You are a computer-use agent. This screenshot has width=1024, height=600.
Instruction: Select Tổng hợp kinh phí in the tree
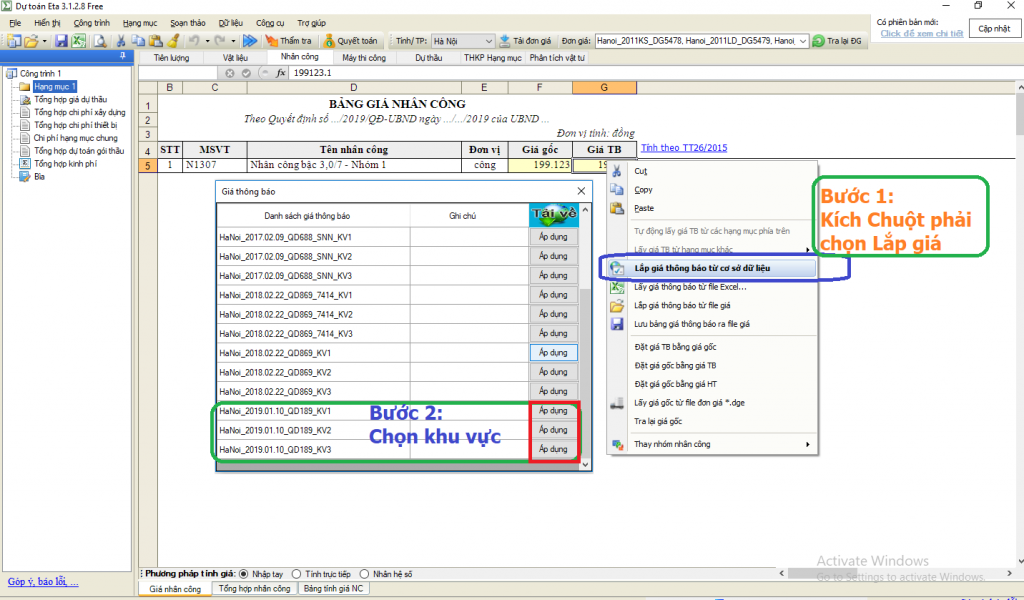[x=65, y=163]
